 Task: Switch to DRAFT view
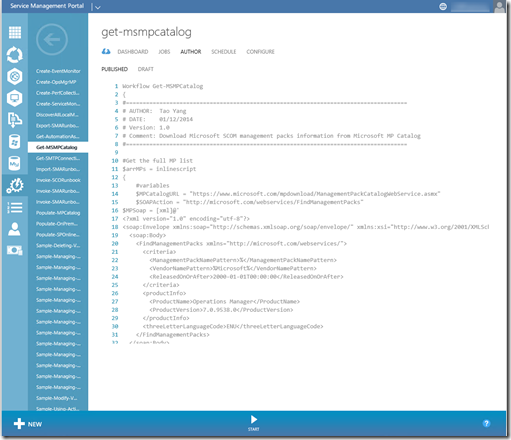[x=146, y=69]
